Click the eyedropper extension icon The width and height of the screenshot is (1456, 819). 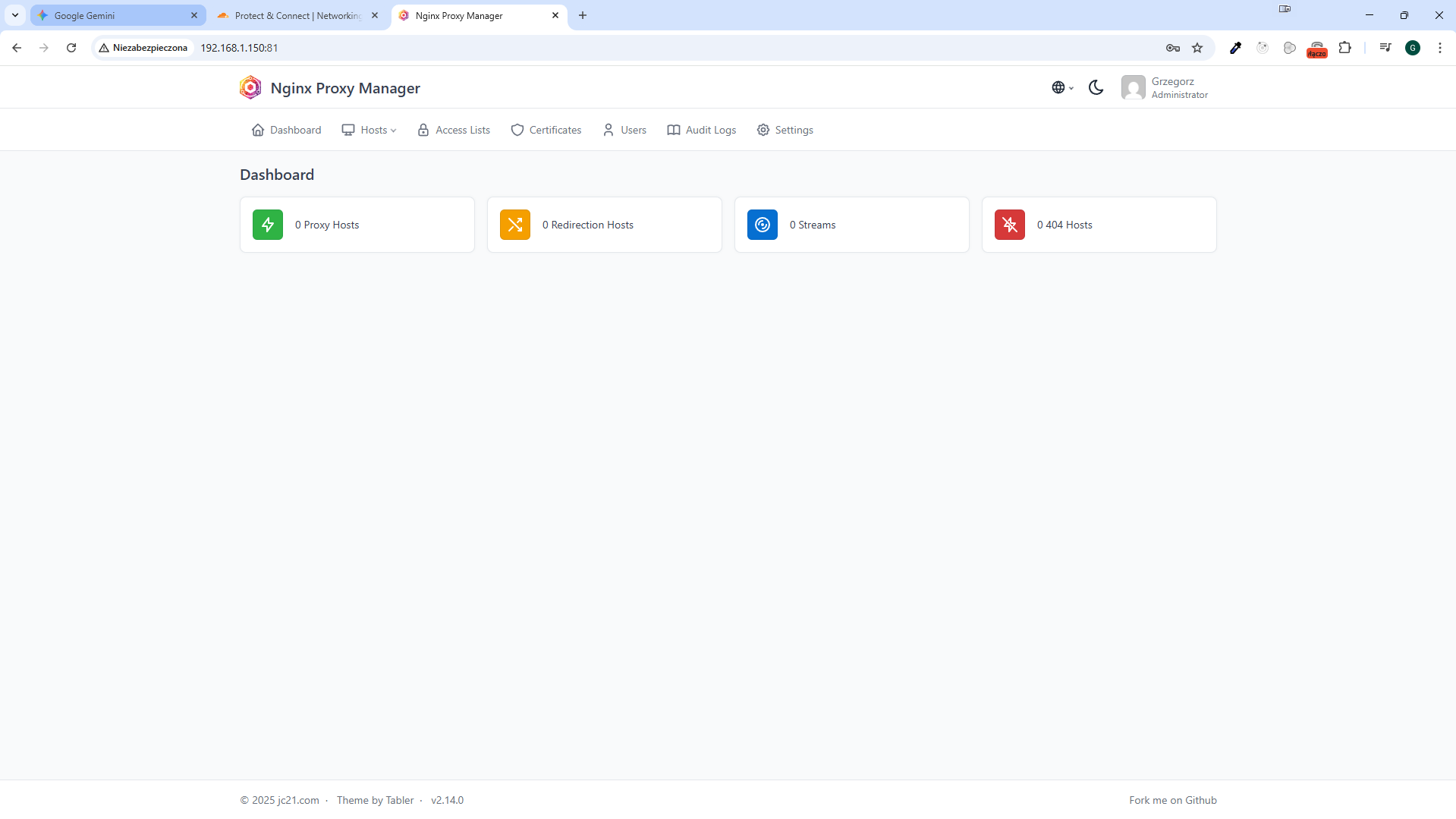pyautogui.click(x=1235, y=48)
